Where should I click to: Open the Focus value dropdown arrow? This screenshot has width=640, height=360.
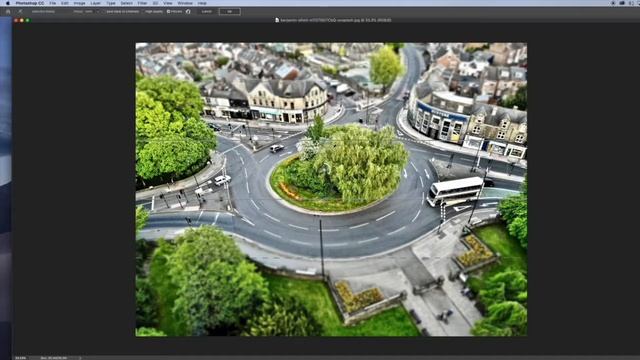pyautogui.click(x=98, y=11)
